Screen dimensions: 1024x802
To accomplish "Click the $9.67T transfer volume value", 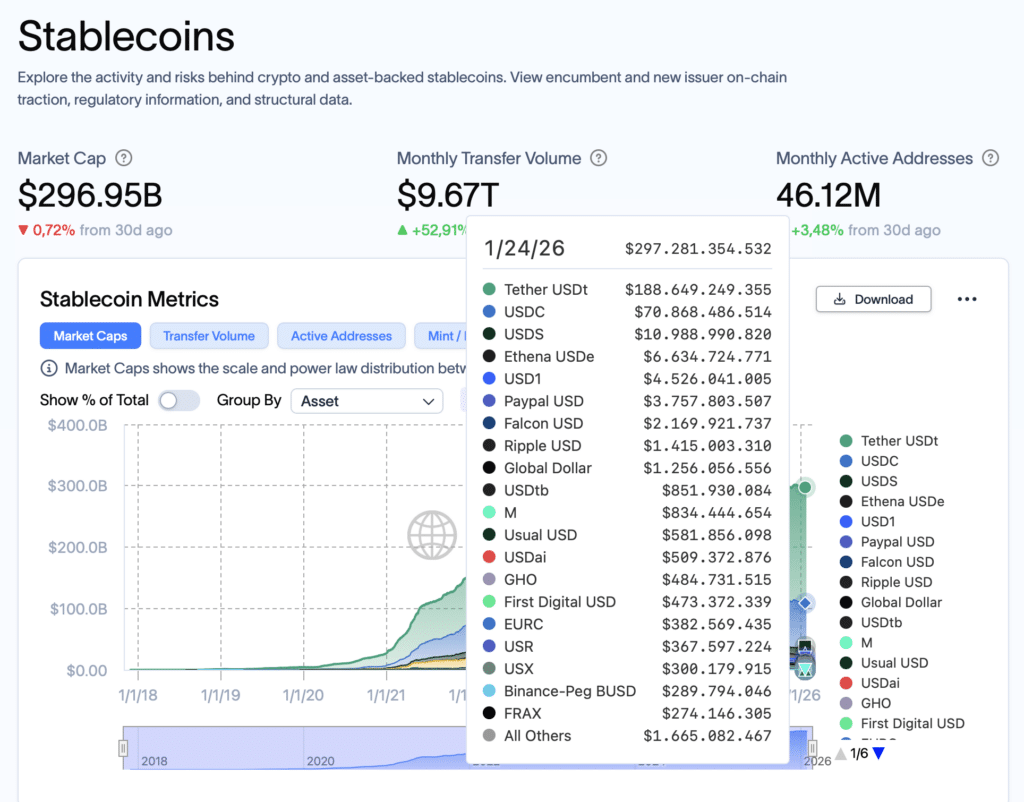I will (x=448, y=195).
